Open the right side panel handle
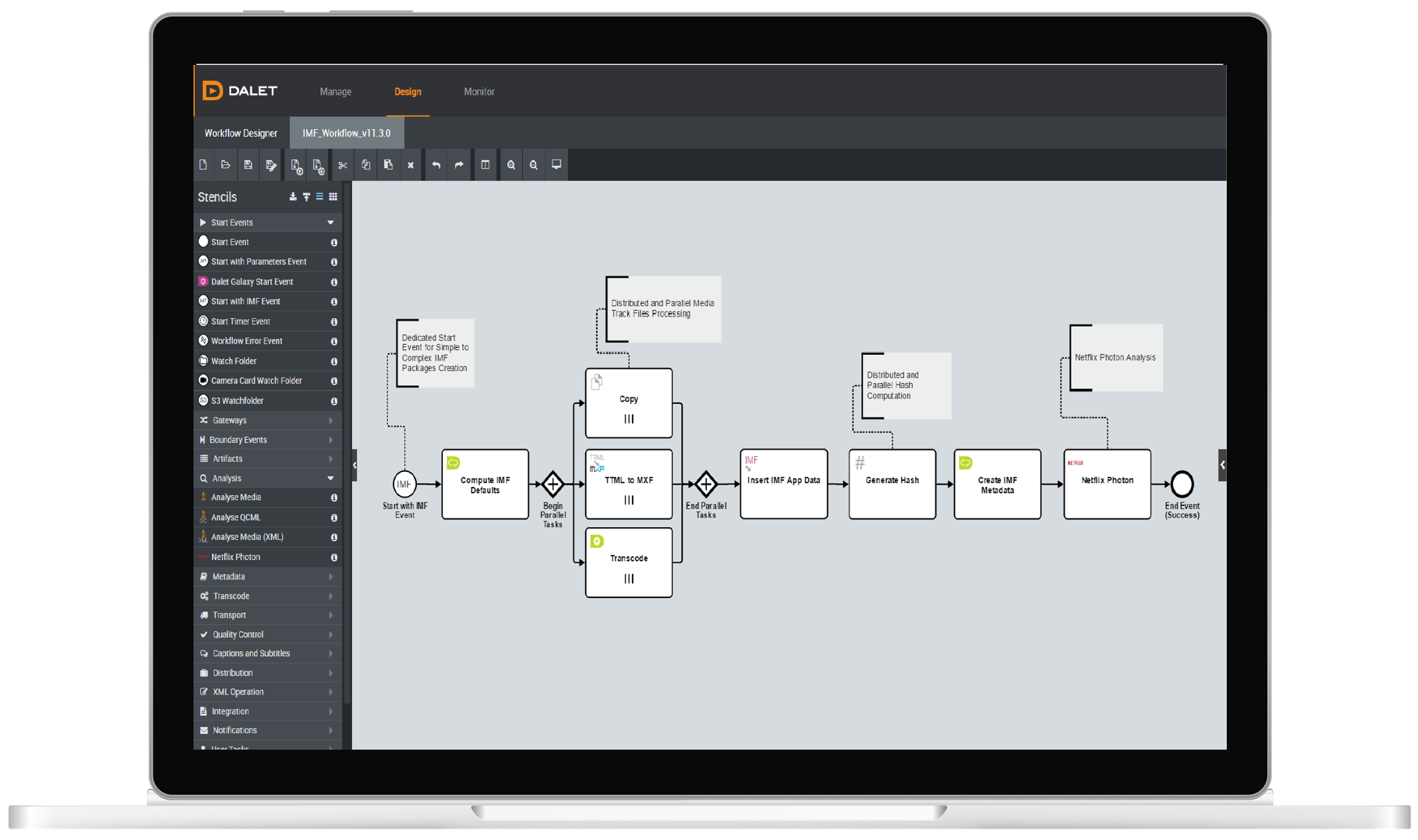The image size is (1418, 840). click(x=1222, y=465)
